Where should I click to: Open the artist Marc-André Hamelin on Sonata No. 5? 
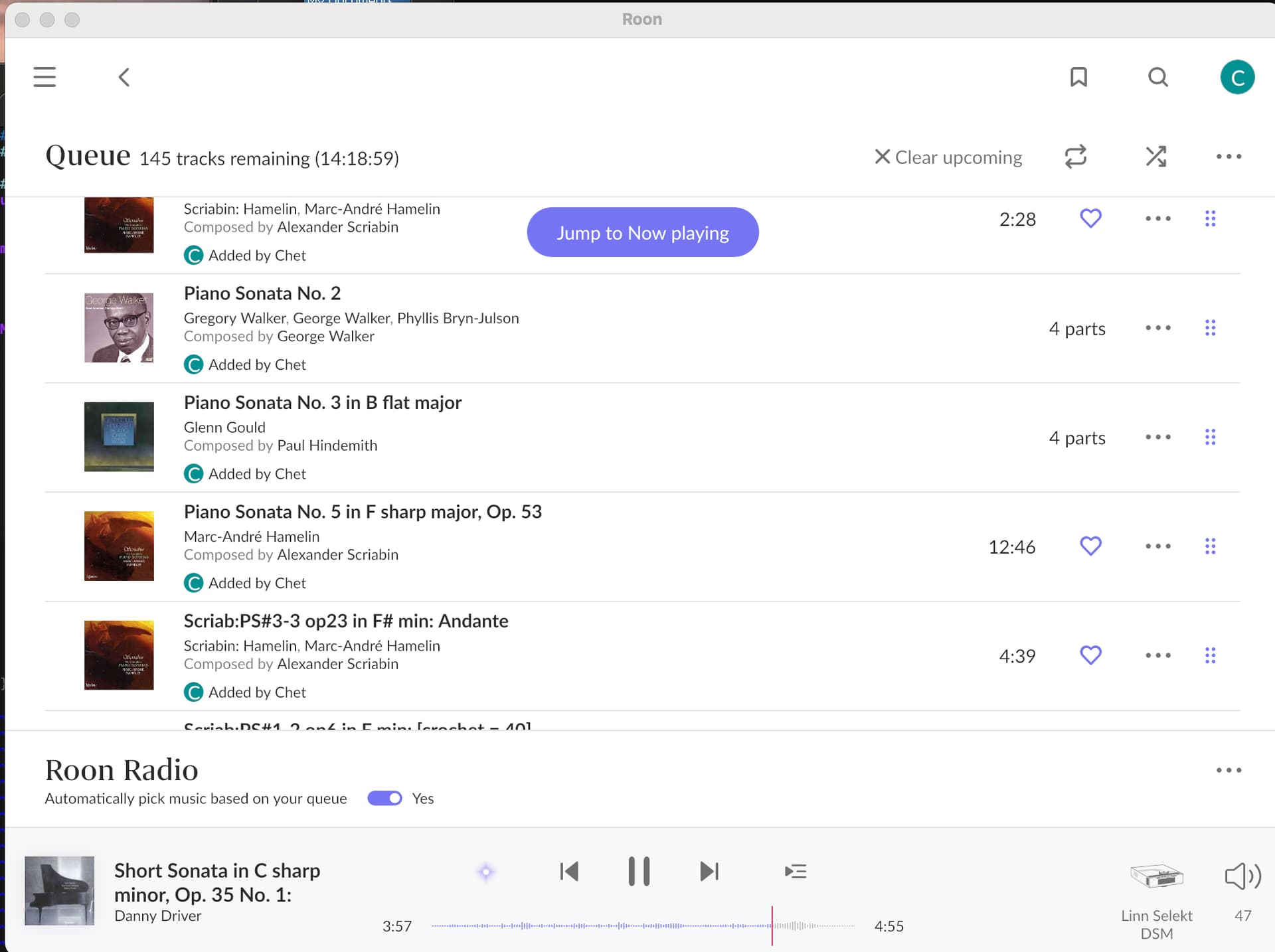pyautogui.click(x=252, y=536)
